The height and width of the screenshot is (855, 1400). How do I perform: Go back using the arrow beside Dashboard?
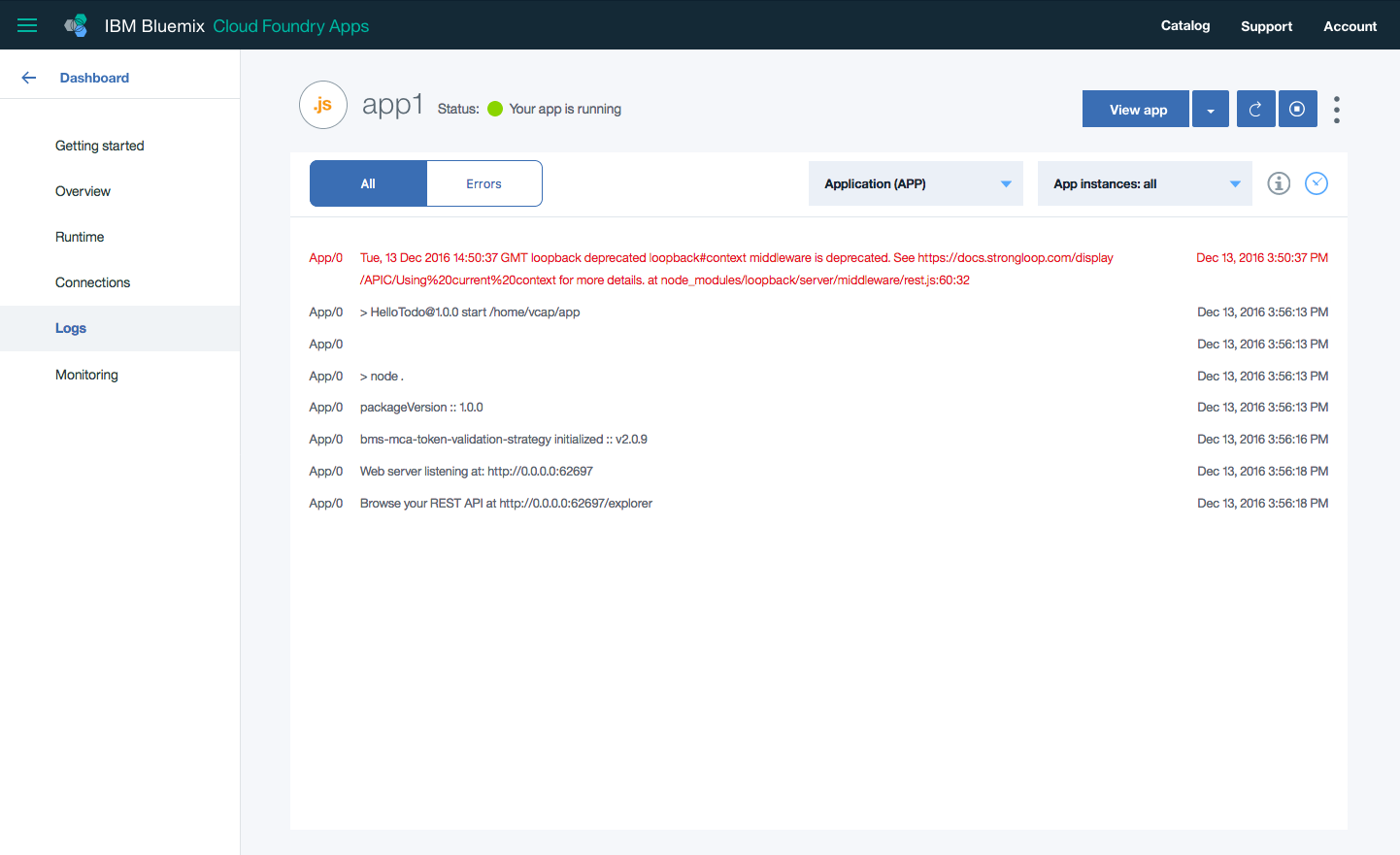click(x=29, y=78)
